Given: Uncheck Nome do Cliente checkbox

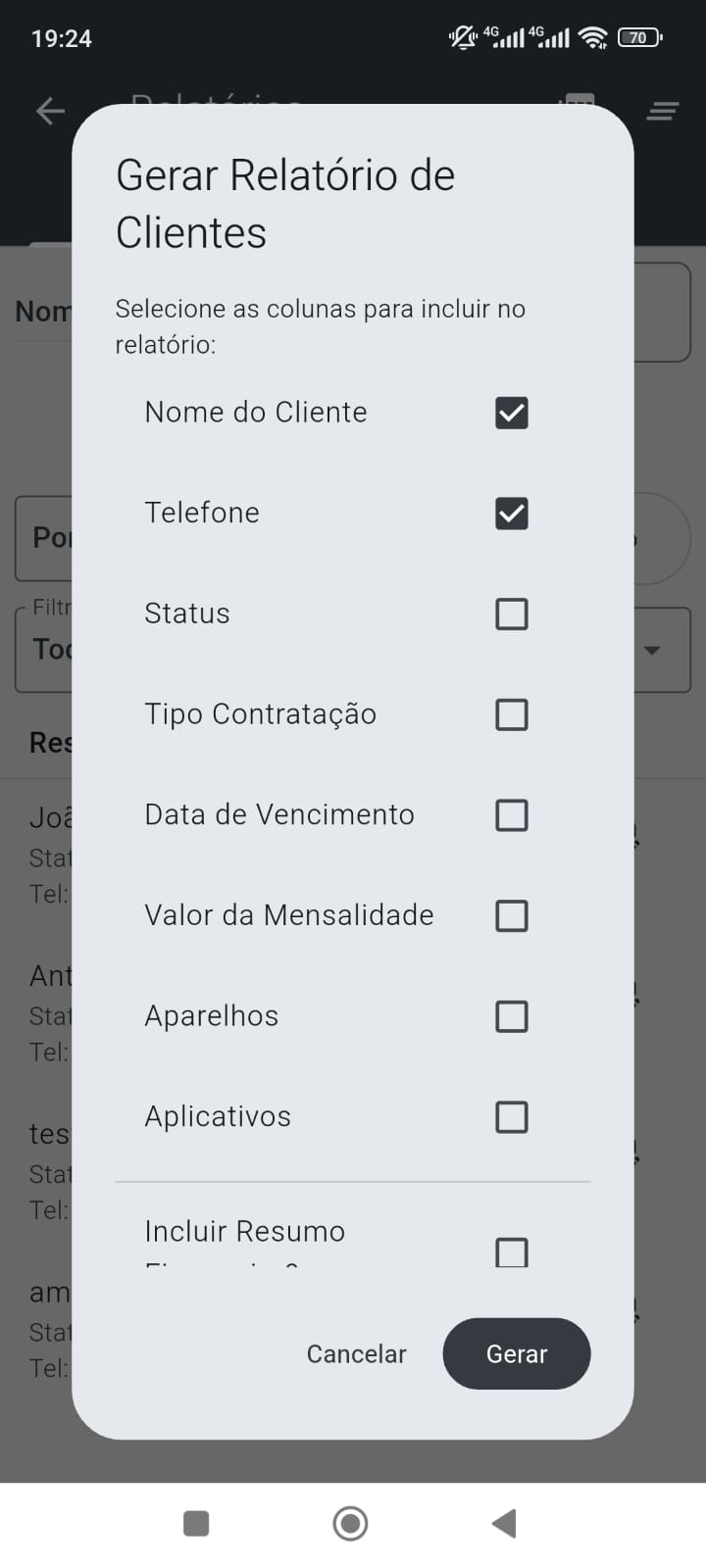Looking at the screenshot, I should (512, 413).
